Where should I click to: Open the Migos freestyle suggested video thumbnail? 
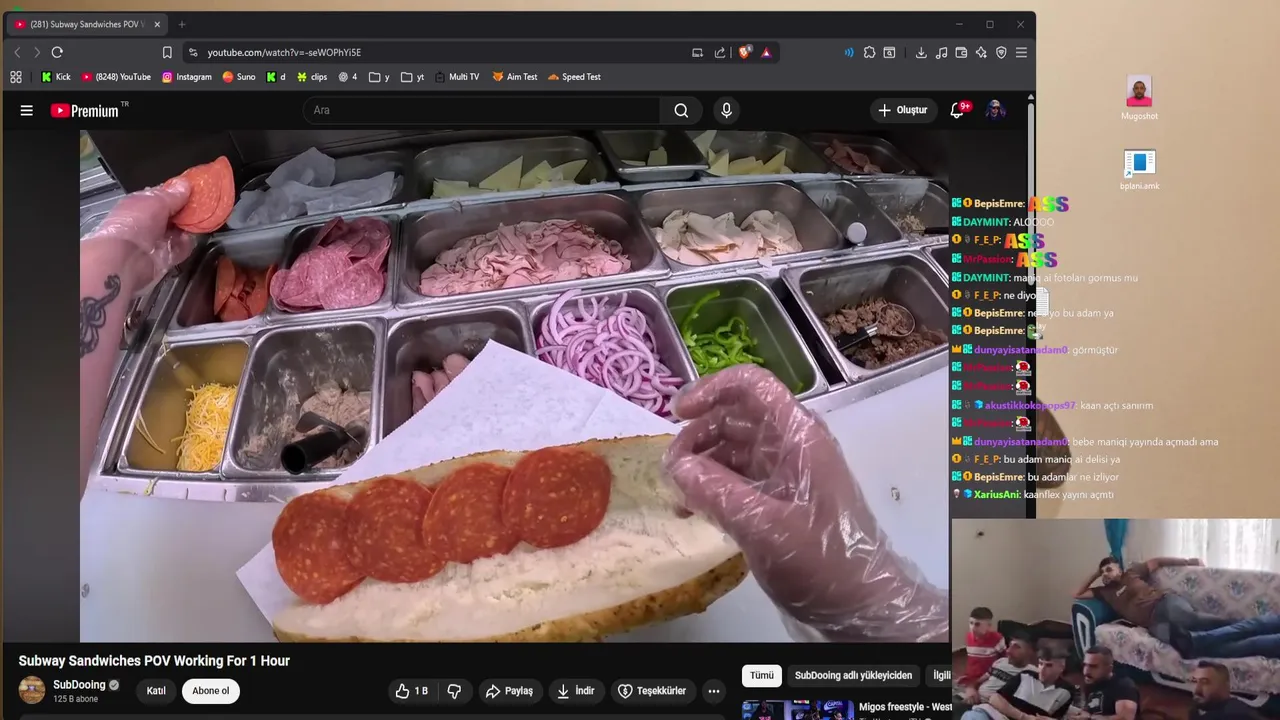tap(797, 710)
